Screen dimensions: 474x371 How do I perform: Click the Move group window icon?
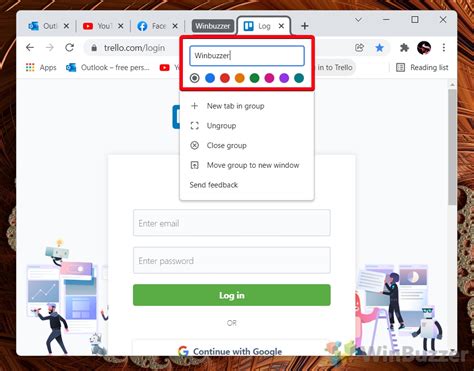tap(194, 165)
